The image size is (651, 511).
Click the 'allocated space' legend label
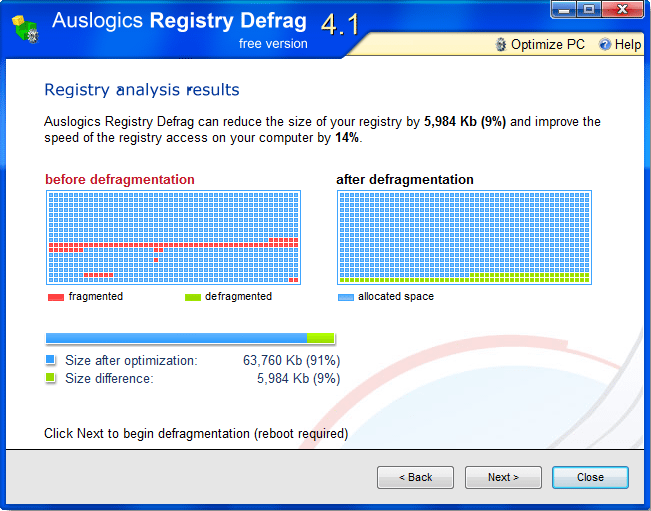pos(396,296)
